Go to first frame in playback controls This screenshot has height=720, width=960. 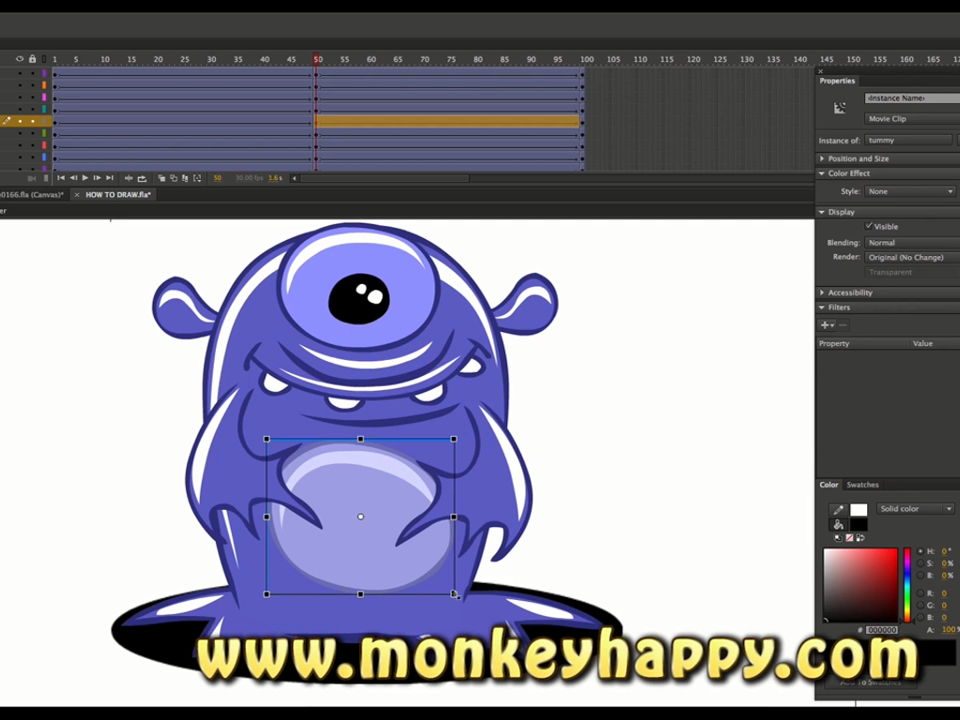tap(61, 178)
